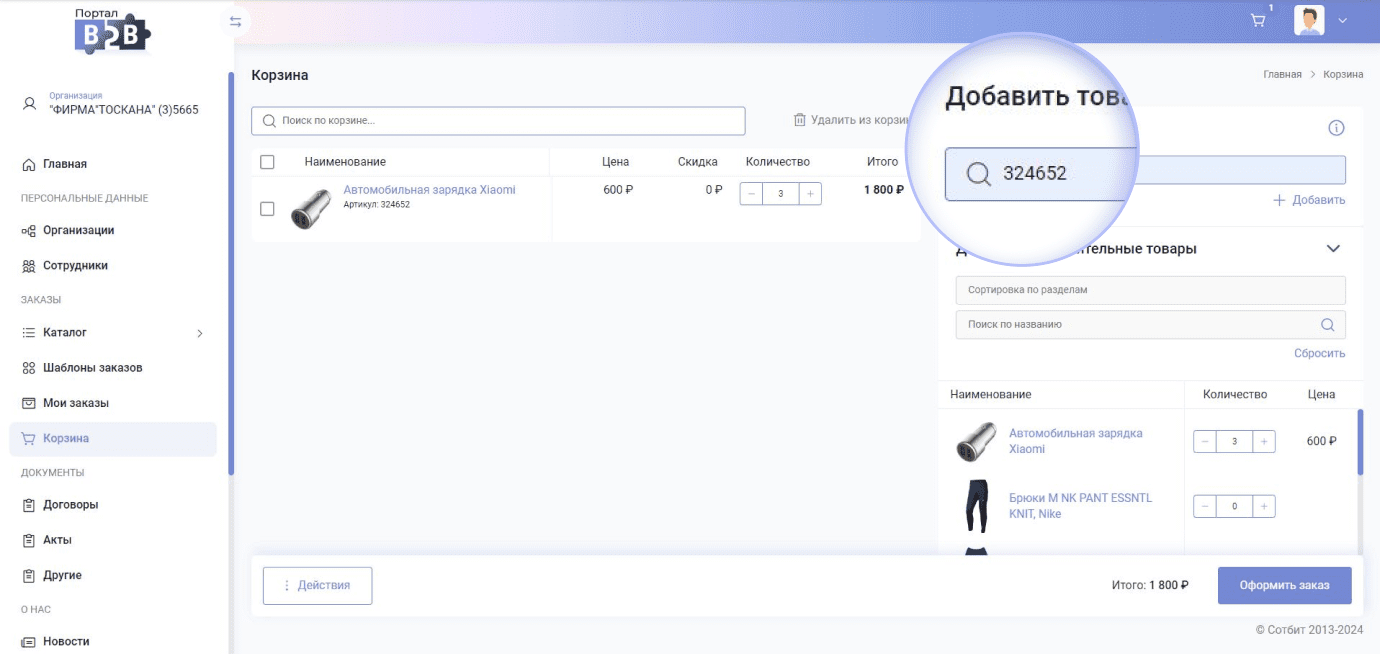Decrease quantity for Xiaomi in additional products
Viewport: 1380px width, 654px height.
pyautogui.click(x=1205, y=441)
